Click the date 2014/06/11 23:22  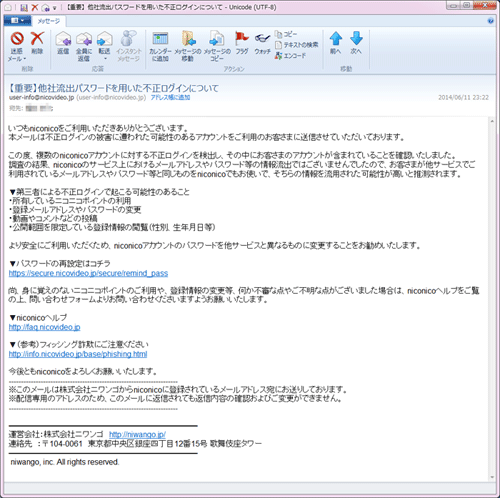[x=463, y=97]
